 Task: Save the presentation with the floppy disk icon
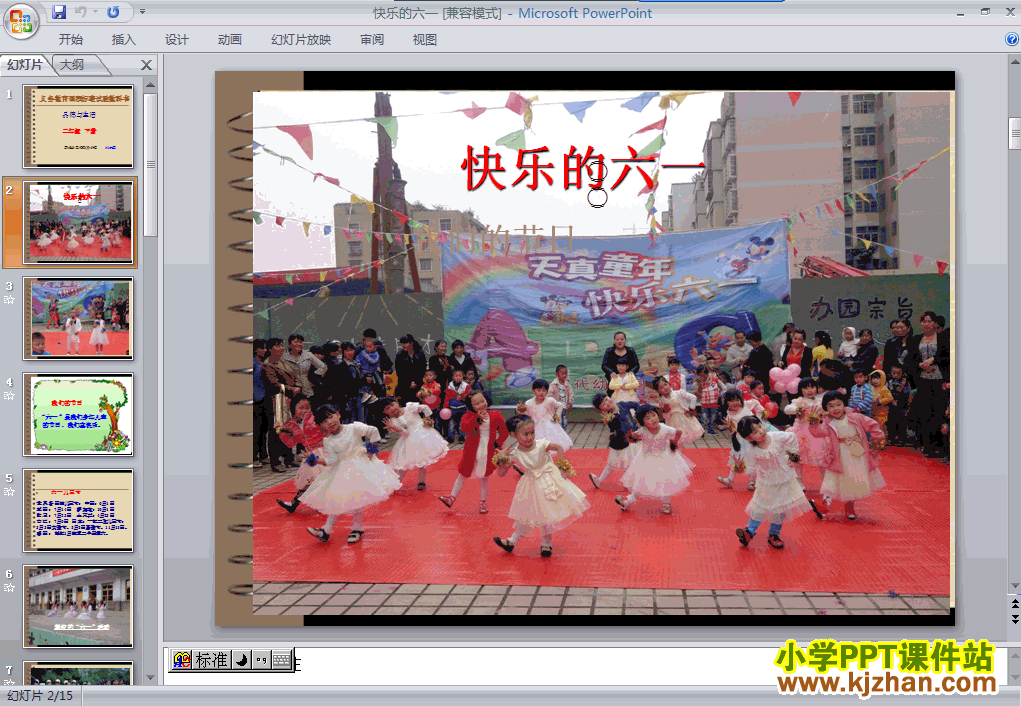(x=59, y=12)
